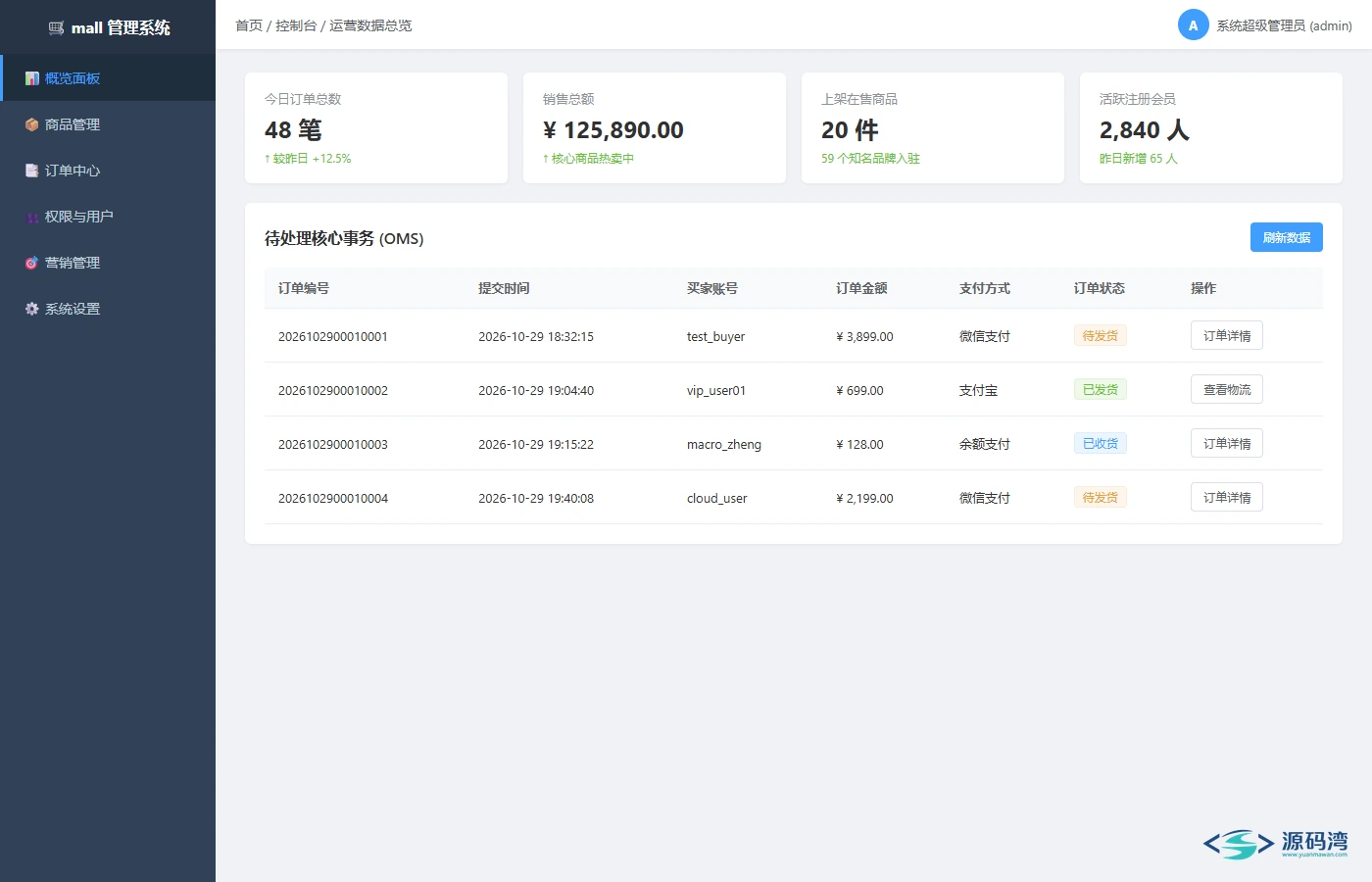1372x882 pixels.
Task: Click the document icon beside 订单中心
Action: [x=32, y=171]
